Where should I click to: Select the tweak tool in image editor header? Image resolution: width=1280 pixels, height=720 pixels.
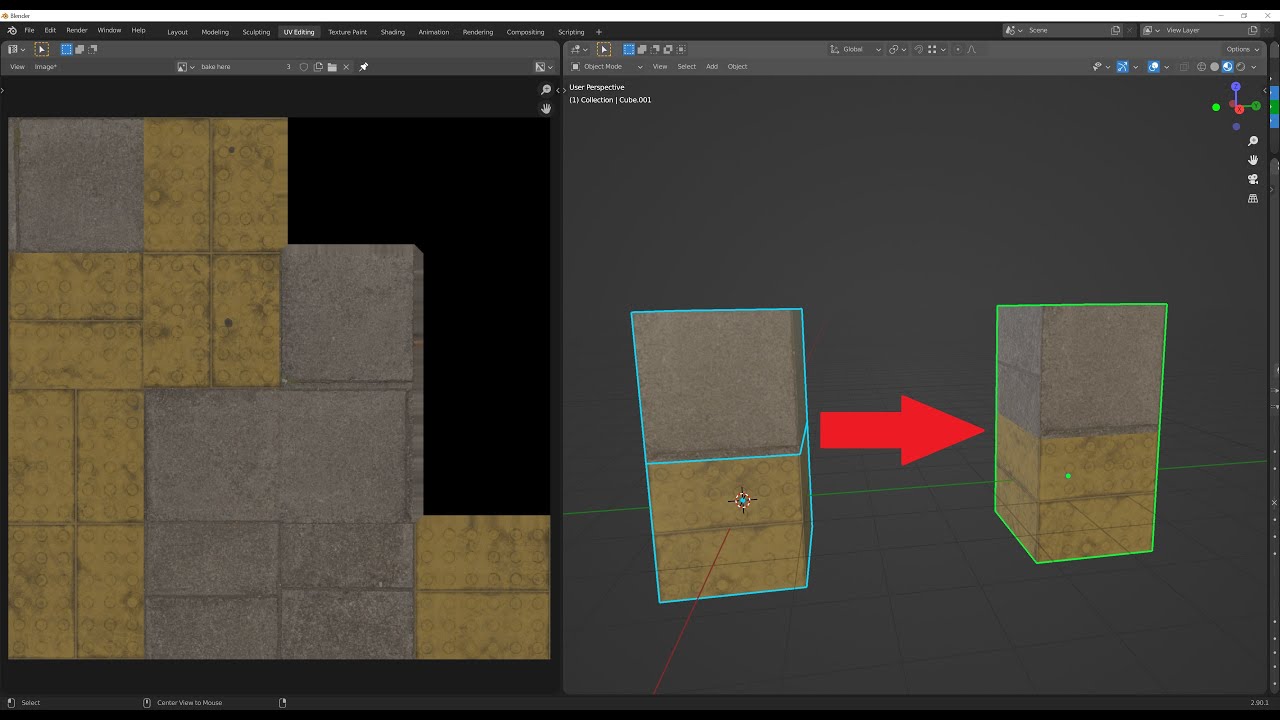[x=42, y=49]
